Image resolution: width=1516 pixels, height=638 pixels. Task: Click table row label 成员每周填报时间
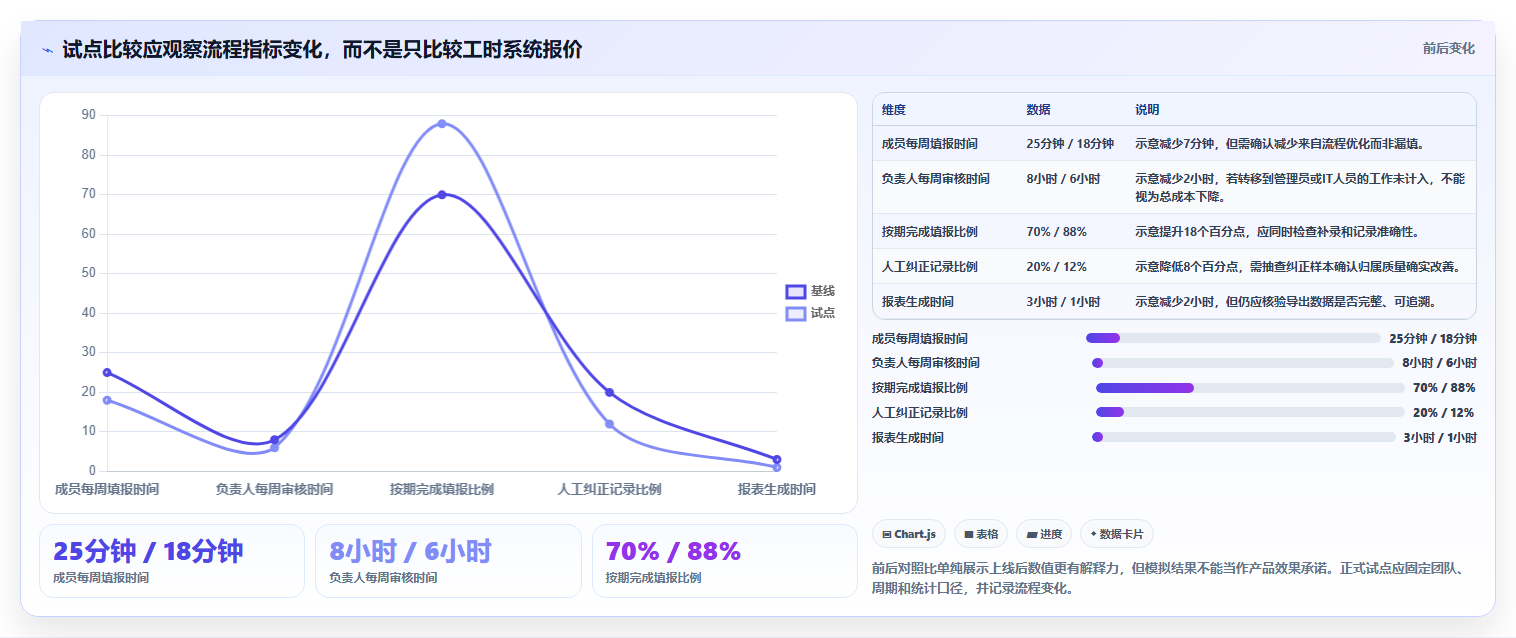pyautogui.click(x=930, y=144)
